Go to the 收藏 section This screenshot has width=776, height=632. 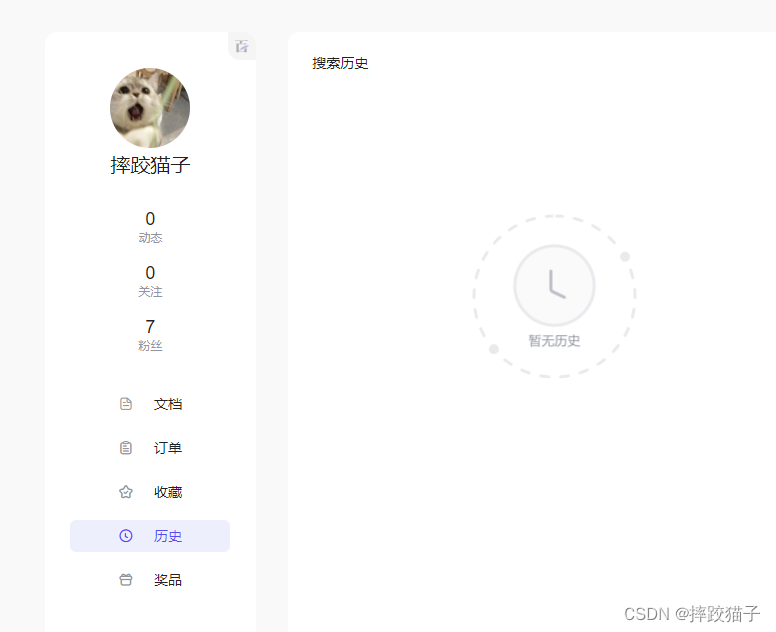(150, 492)
